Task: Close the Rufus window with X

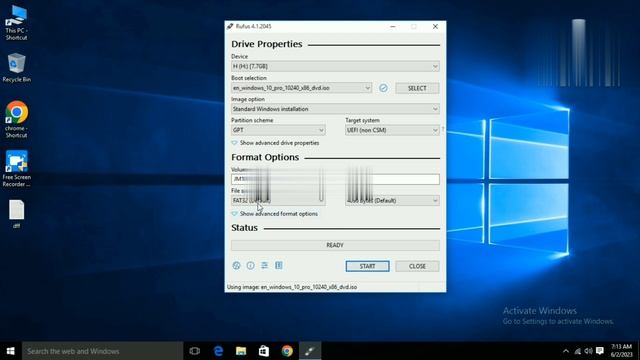Action: (x=435, y=27)
